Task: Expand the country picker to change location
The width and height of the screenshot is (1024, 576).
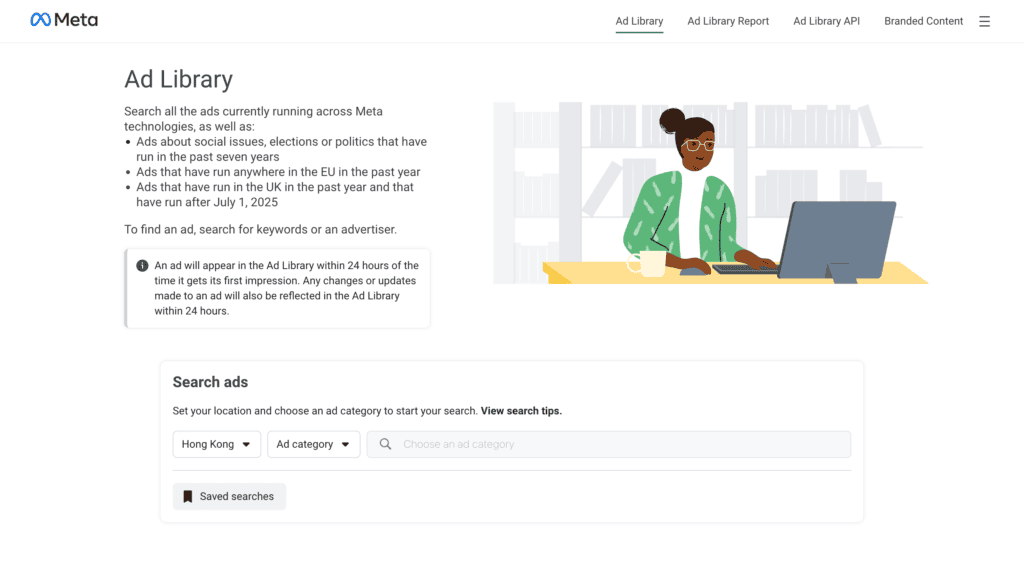Action: coord(216,444)
